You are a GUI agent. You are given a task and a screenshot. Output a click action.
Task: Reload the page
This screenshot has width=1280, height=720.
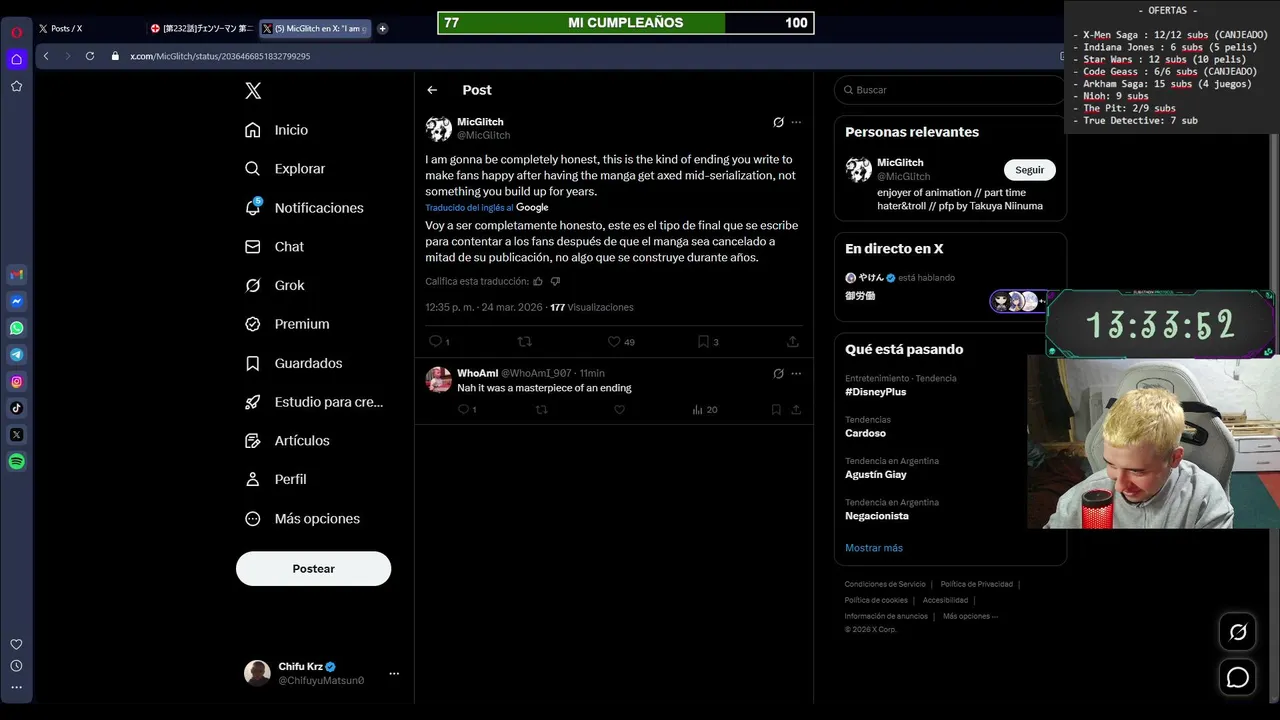click(90, 56)
